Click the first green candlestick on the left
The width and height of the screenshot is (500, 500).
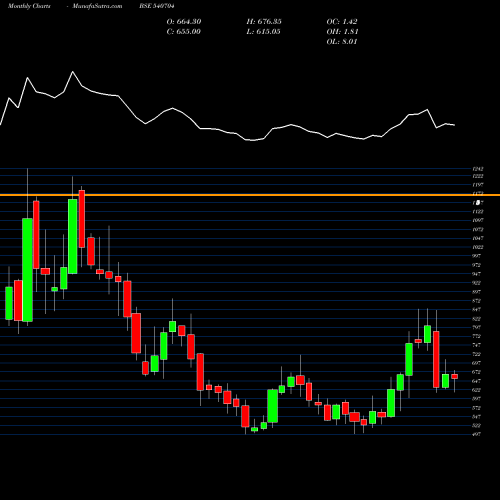coord(9,303)
